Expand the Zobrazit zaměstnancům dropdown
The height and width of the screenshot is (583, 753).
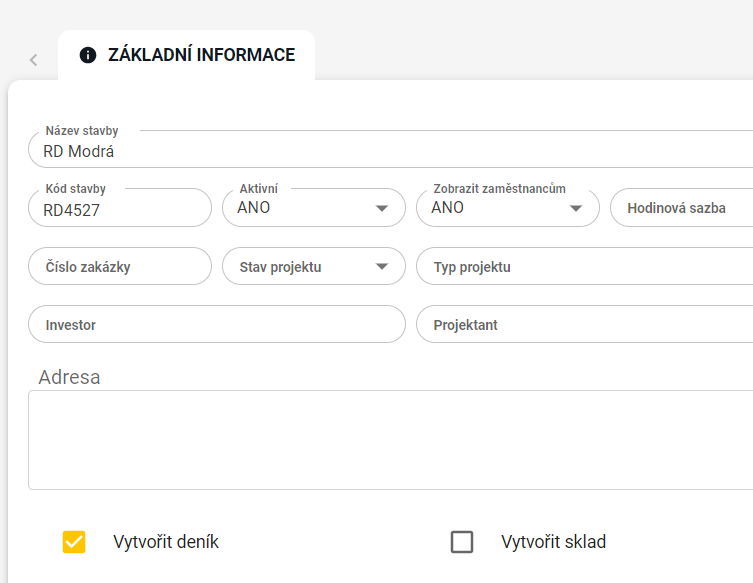[495, 208]
